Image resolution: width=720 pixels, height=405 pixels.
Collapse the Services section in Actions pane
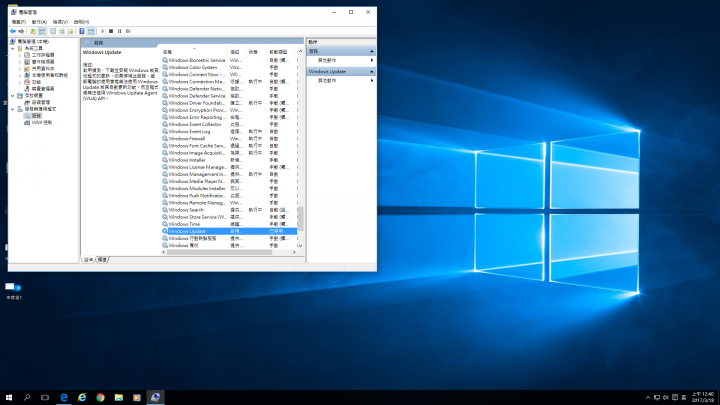pyautogui.click(x=371, y=51)
